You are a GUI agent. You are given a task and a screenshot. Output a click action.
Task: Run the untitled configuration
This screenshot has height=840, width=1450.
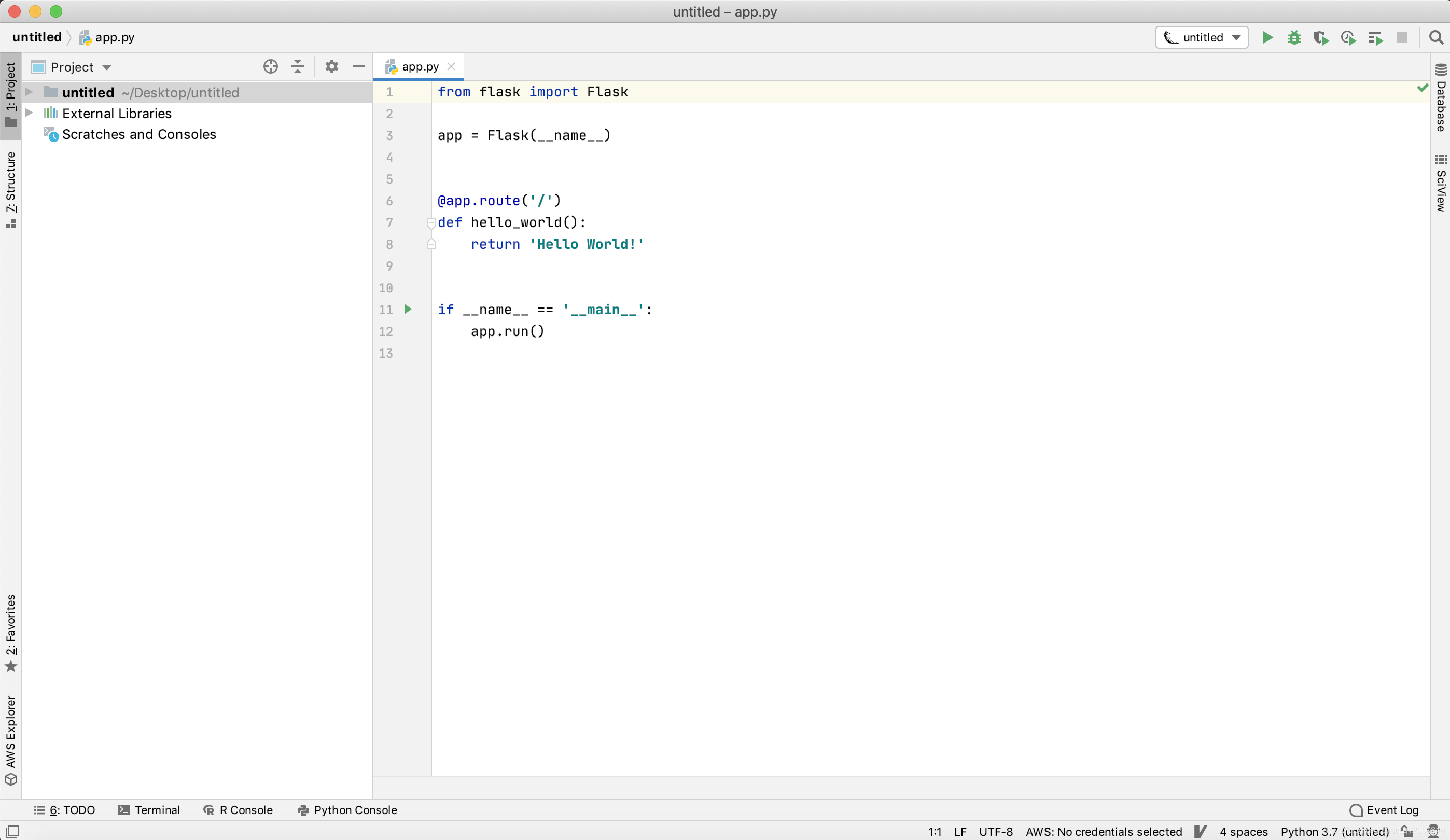click(x=1267, y=37)
